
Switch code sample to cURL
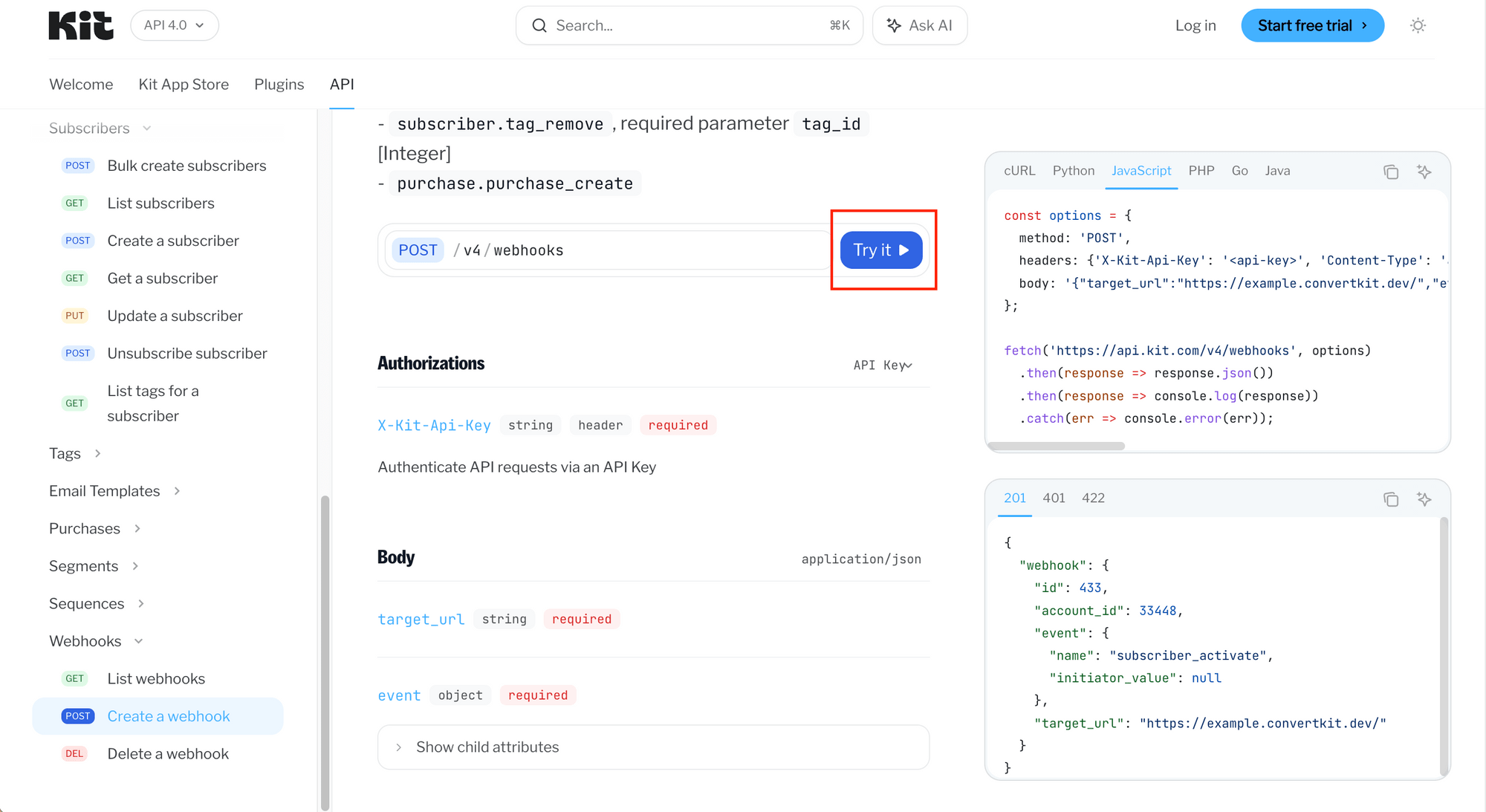(1019, 171)
